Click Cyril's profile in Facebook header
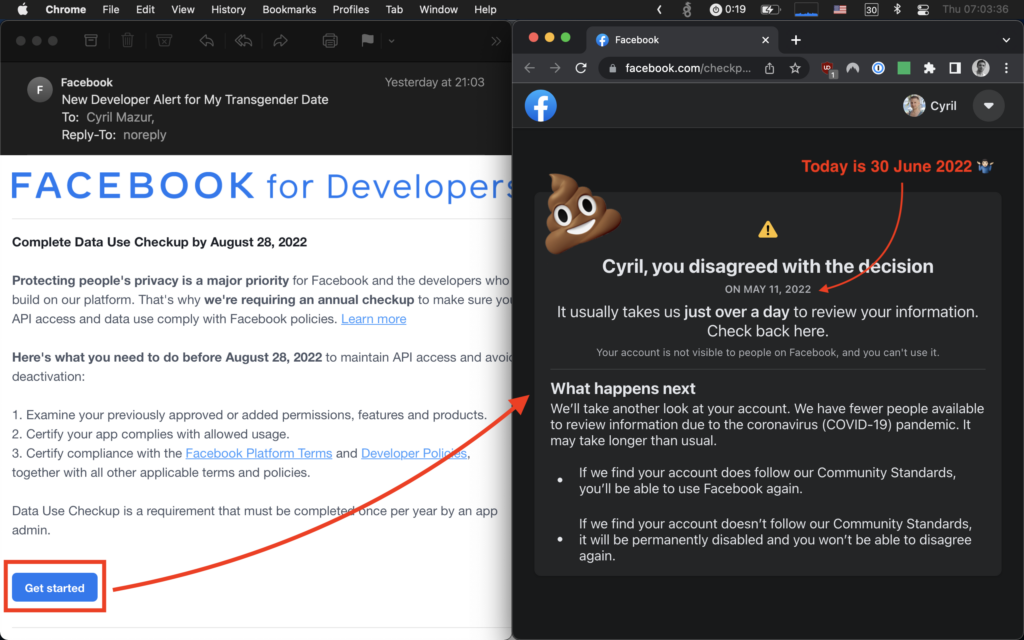 [x=930, y=106]
